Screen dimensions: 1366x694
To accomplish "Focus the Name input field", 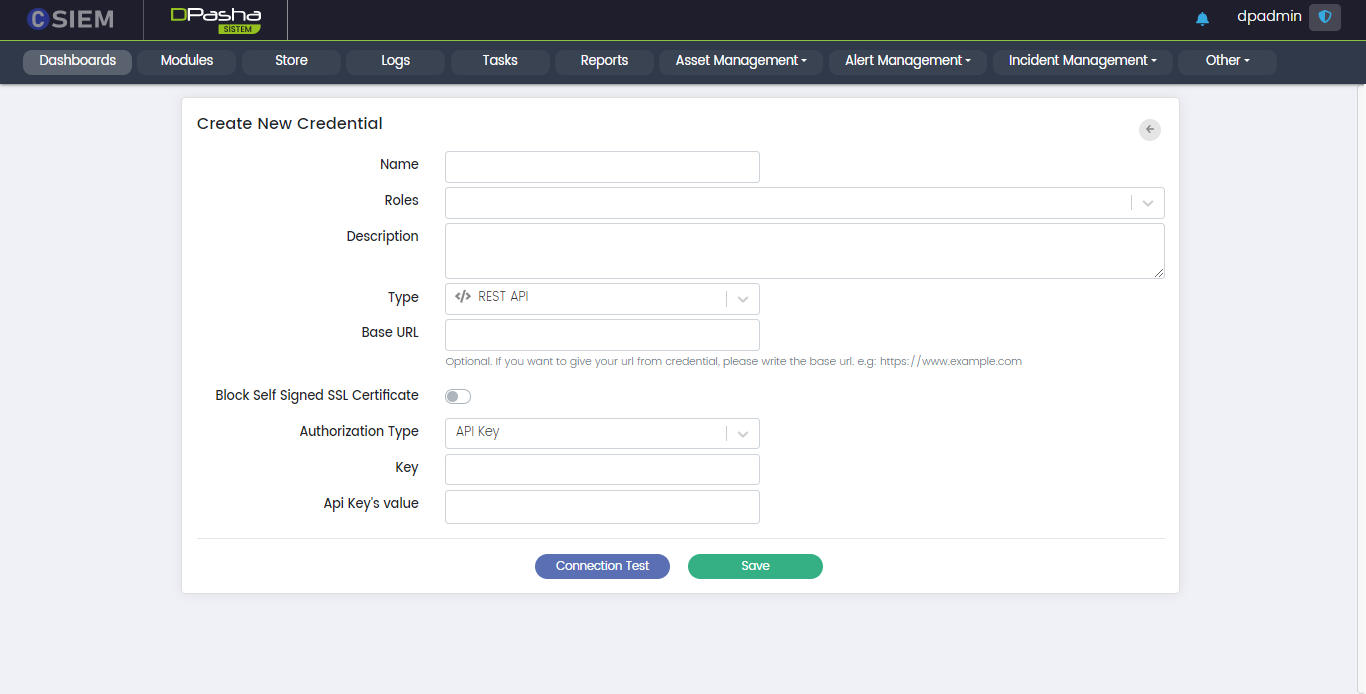I will click(602, 167).
